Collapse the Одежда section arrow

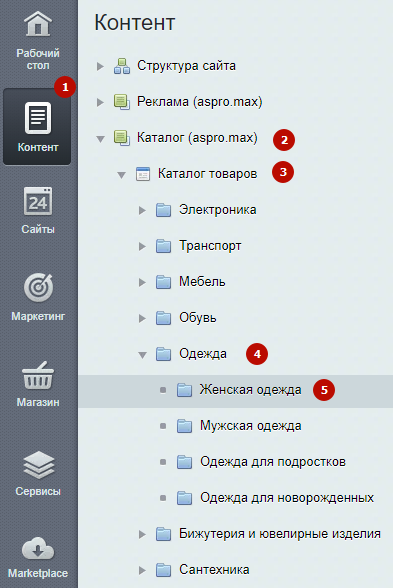pos(142,355)
